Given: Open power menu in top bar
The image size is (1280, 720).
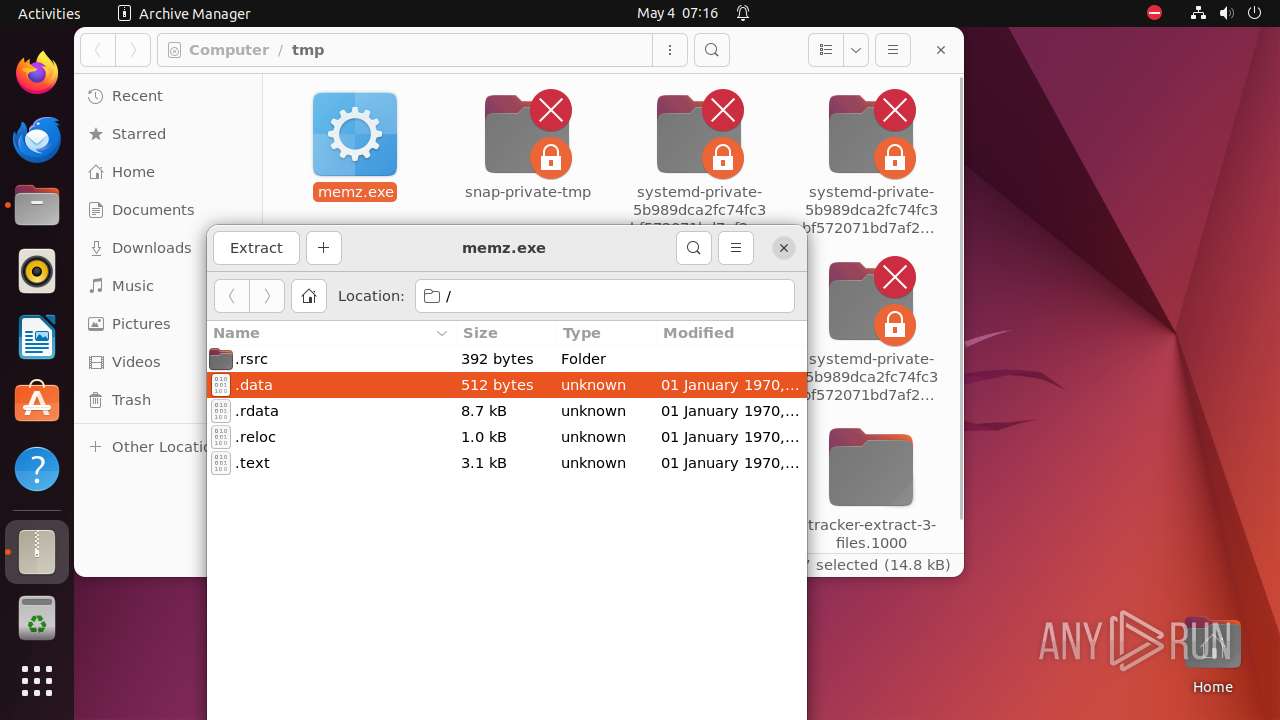Looking at the screenshot, I should coord(1254,13).
